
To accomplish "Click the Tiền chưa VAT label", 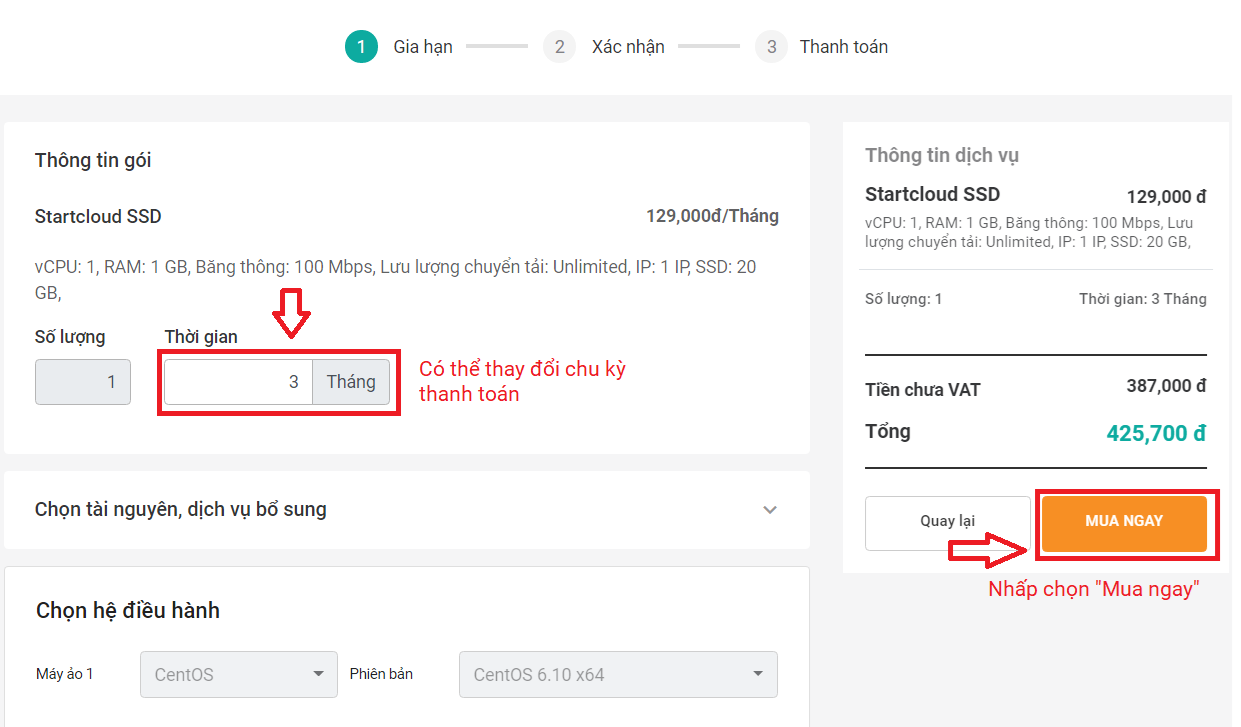I will [923, 390].
